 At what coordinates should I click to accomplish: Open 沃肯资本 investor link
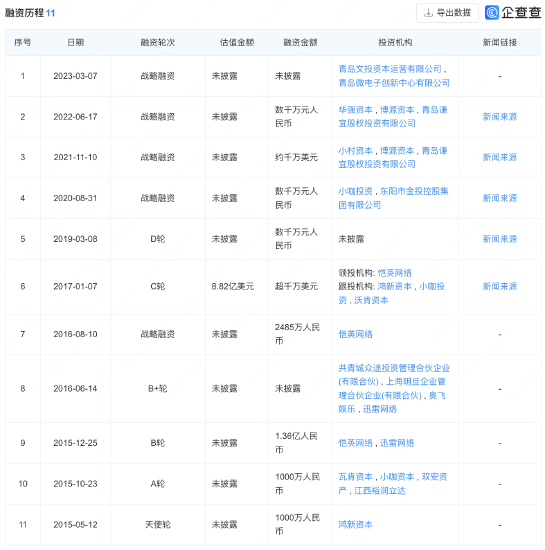click(371, 300)
